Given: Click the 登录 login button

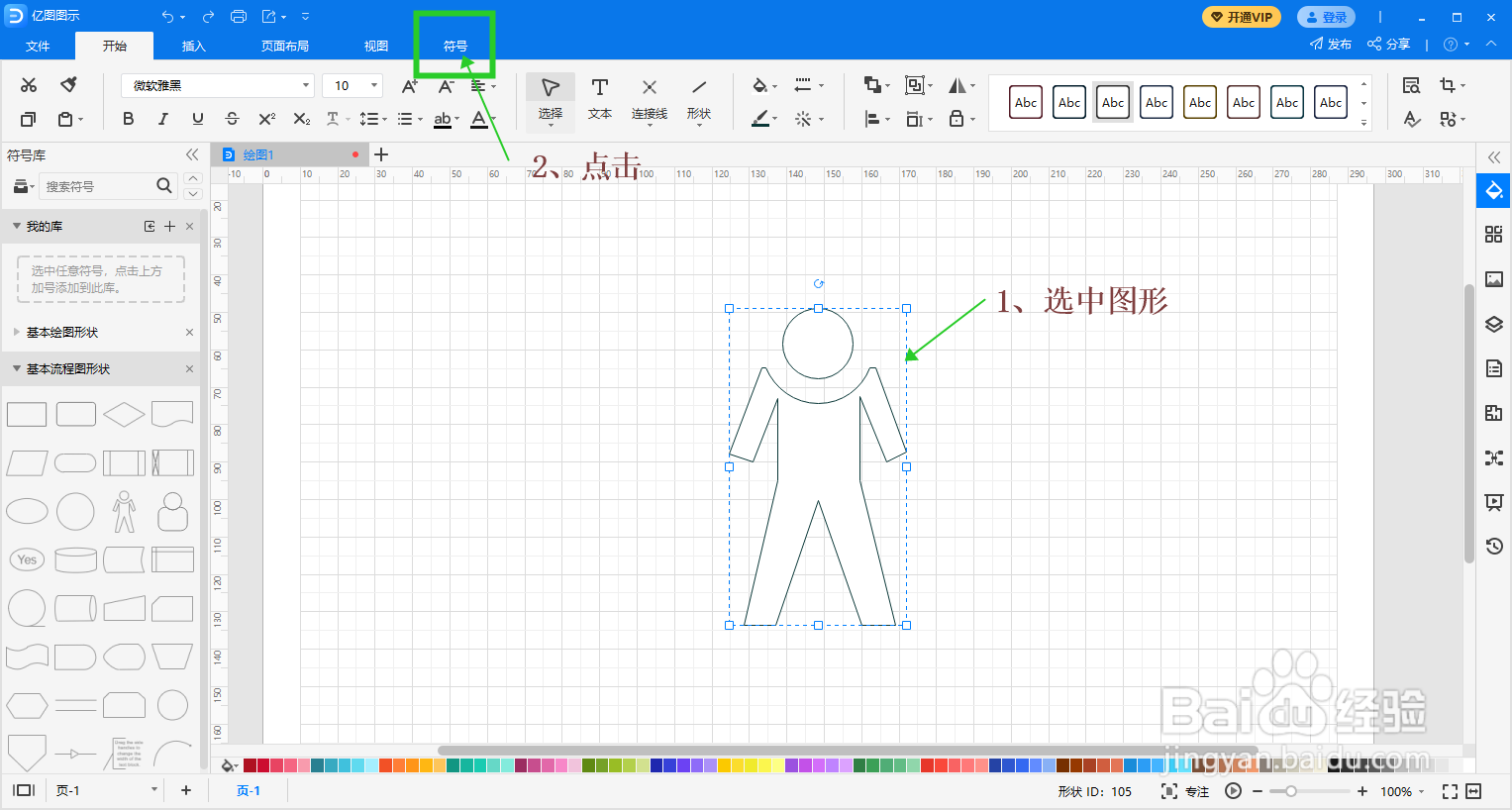Looking at the screenshot, I should (x=1326, y=17).
